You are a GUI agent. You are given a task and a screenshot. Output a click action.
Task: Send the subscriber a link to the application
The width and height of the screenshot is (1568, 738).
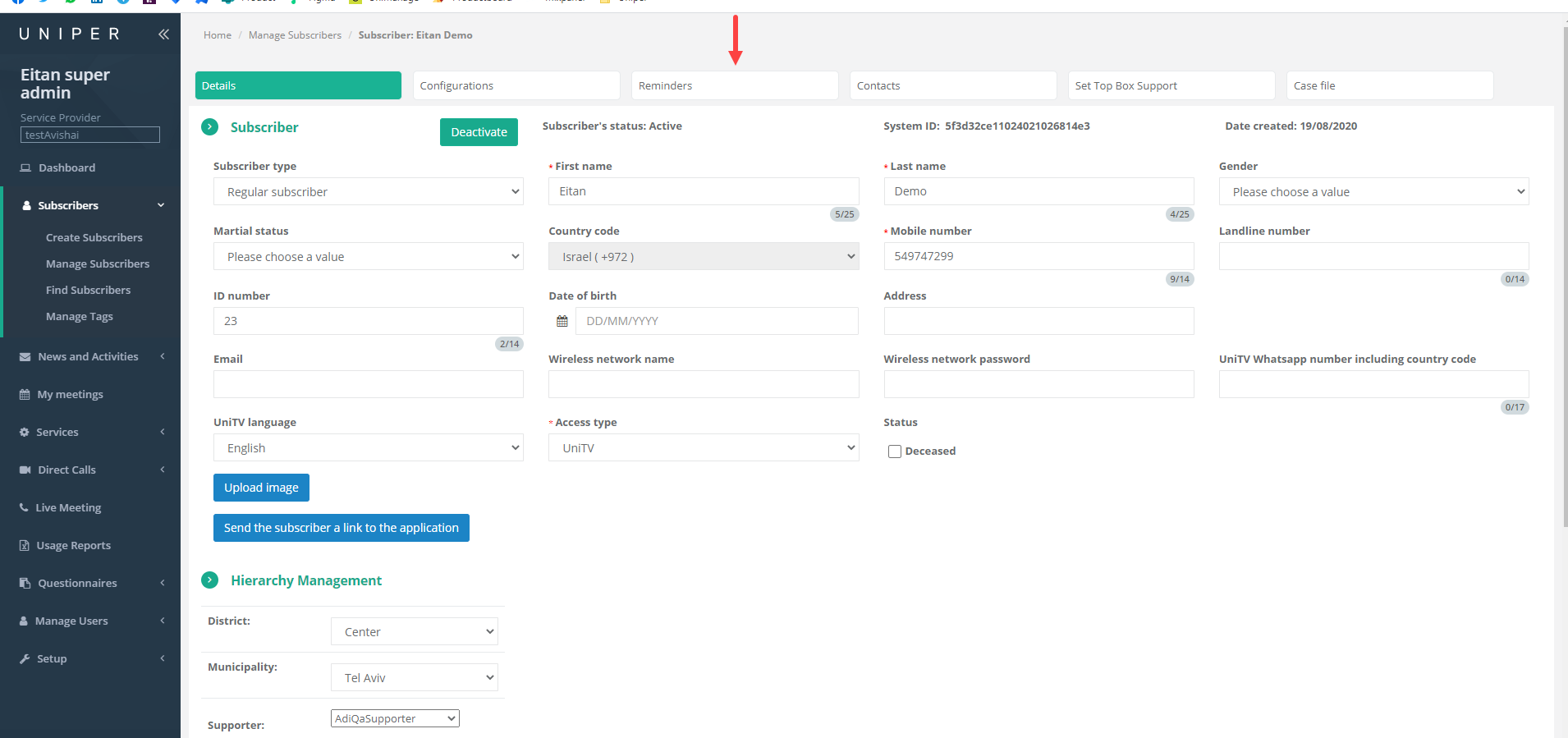(341, 528)
